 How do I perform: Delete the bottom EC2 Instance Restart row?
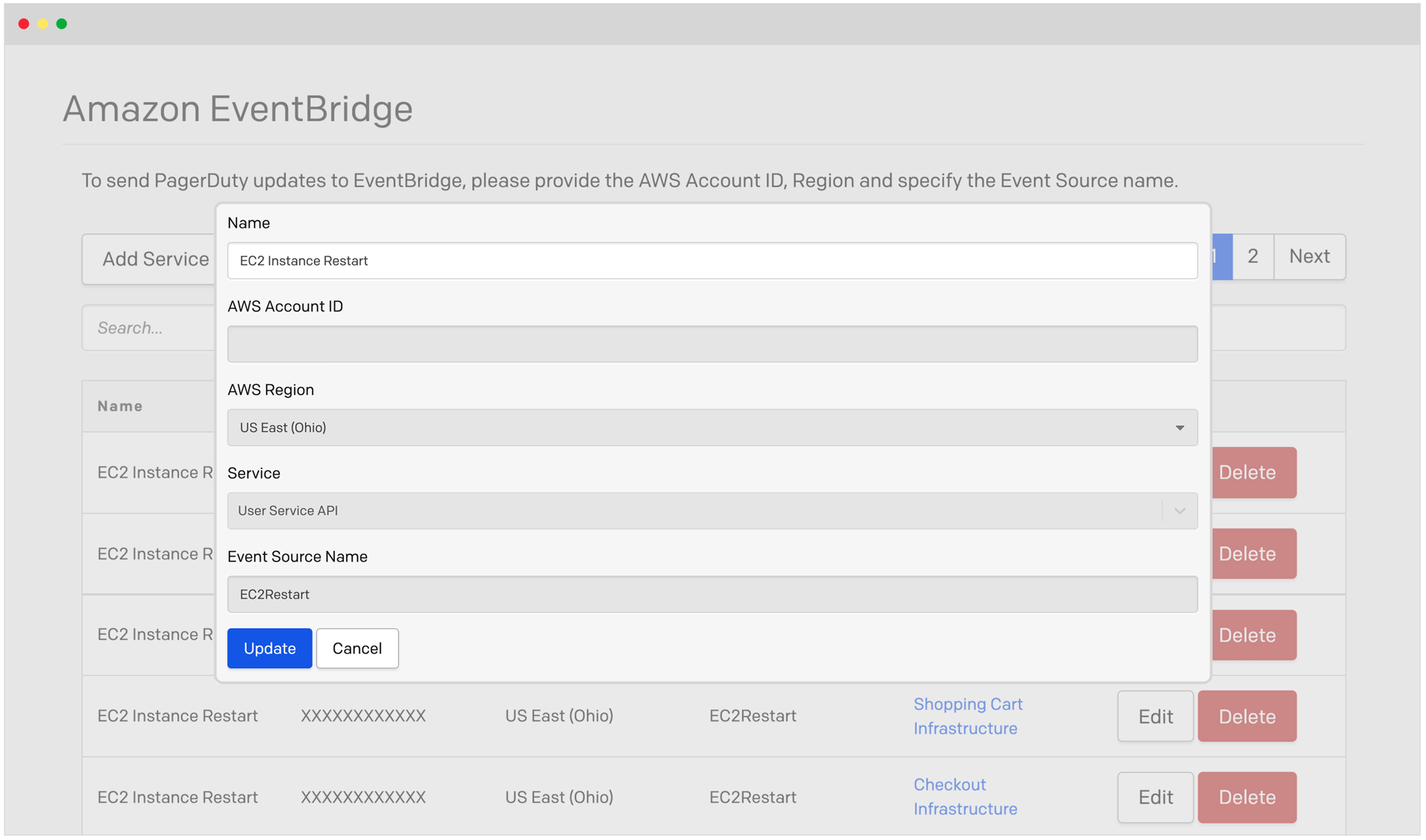coord(1246,797)
